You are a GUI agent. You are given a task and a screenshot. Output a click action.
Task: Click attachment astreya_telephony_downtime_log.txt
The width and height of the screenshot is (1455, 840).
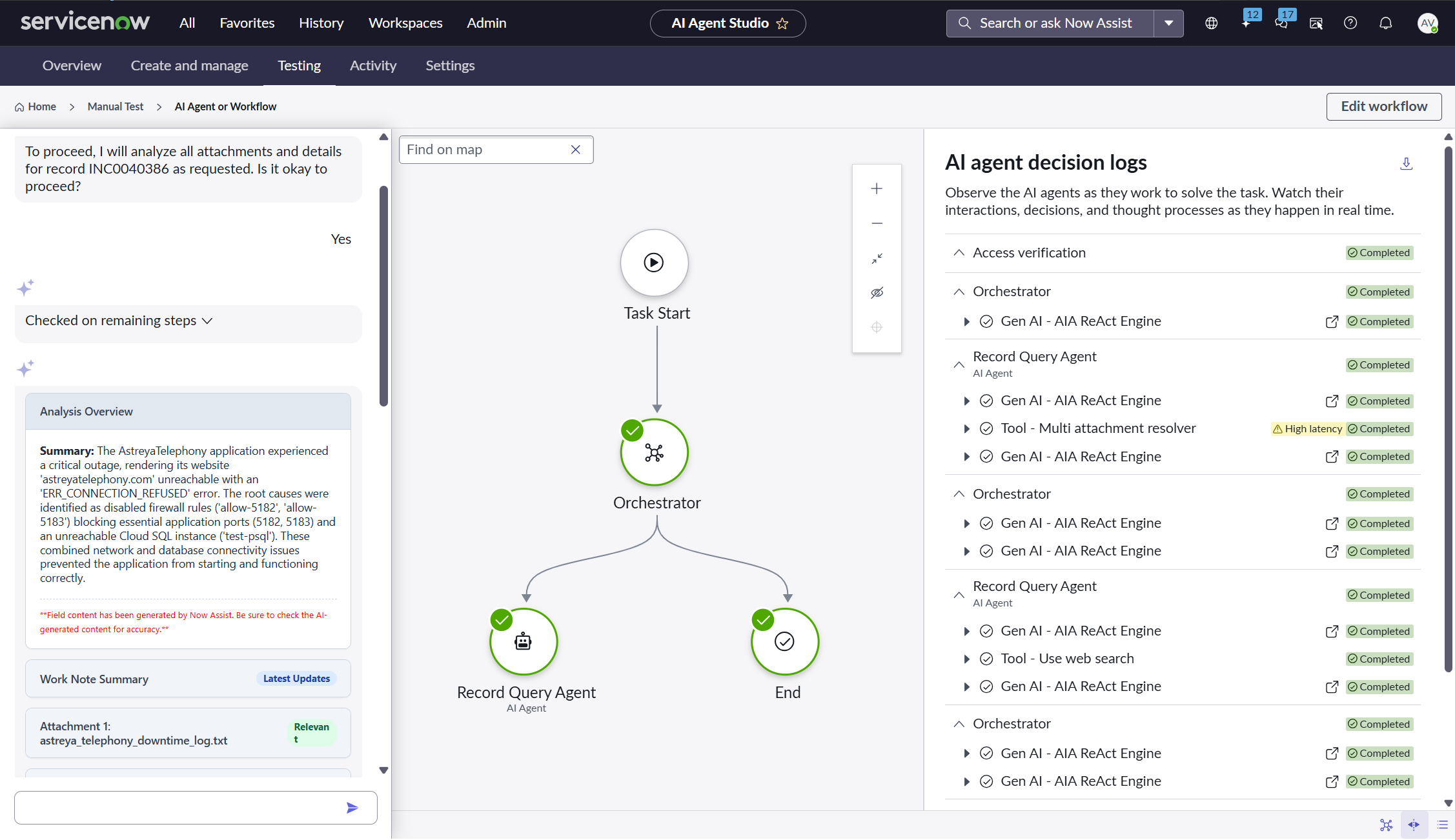pyautogui.click(x=188, y=734)
